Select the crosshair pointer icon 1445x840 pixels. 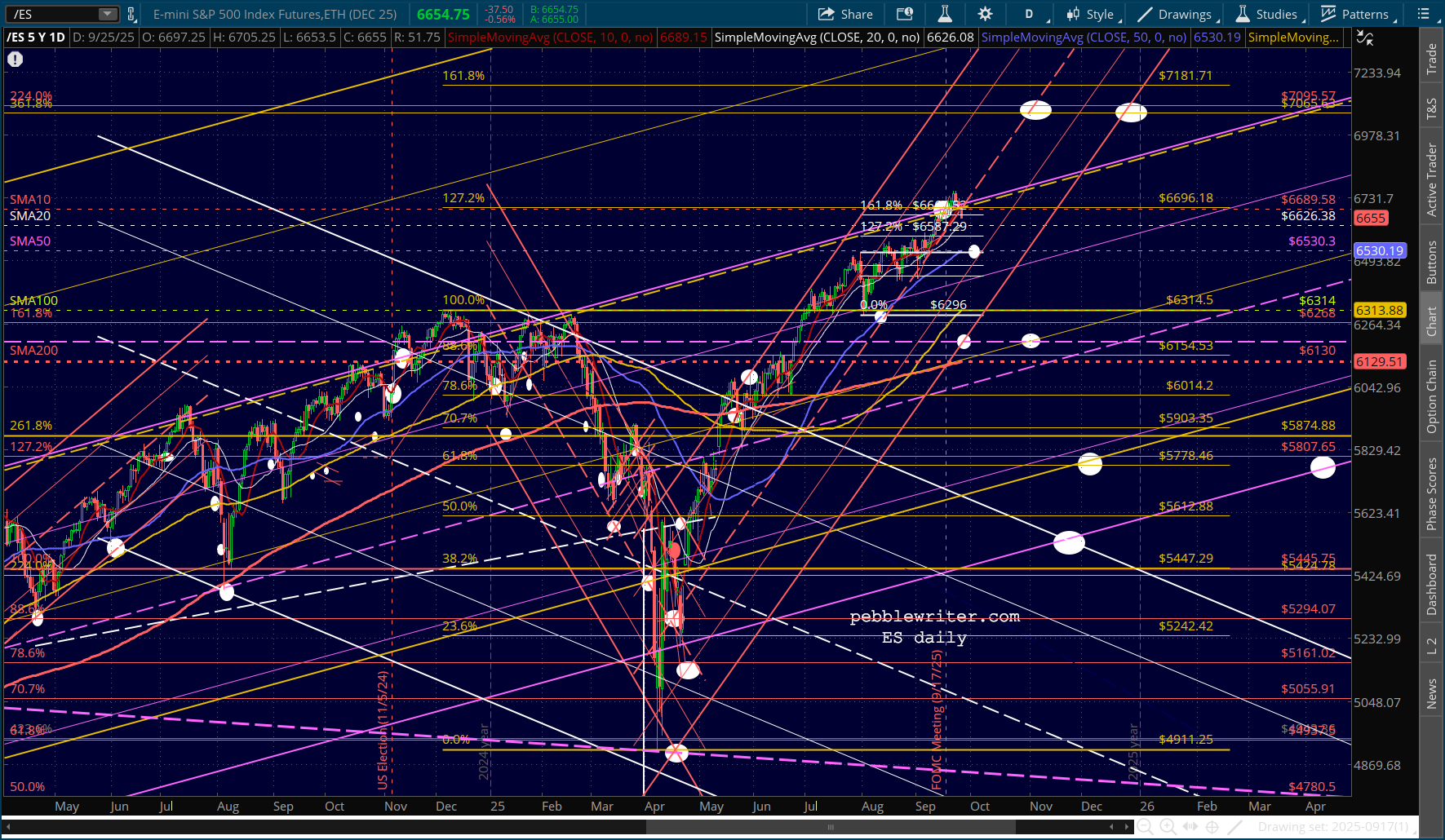coord(1212,827)
